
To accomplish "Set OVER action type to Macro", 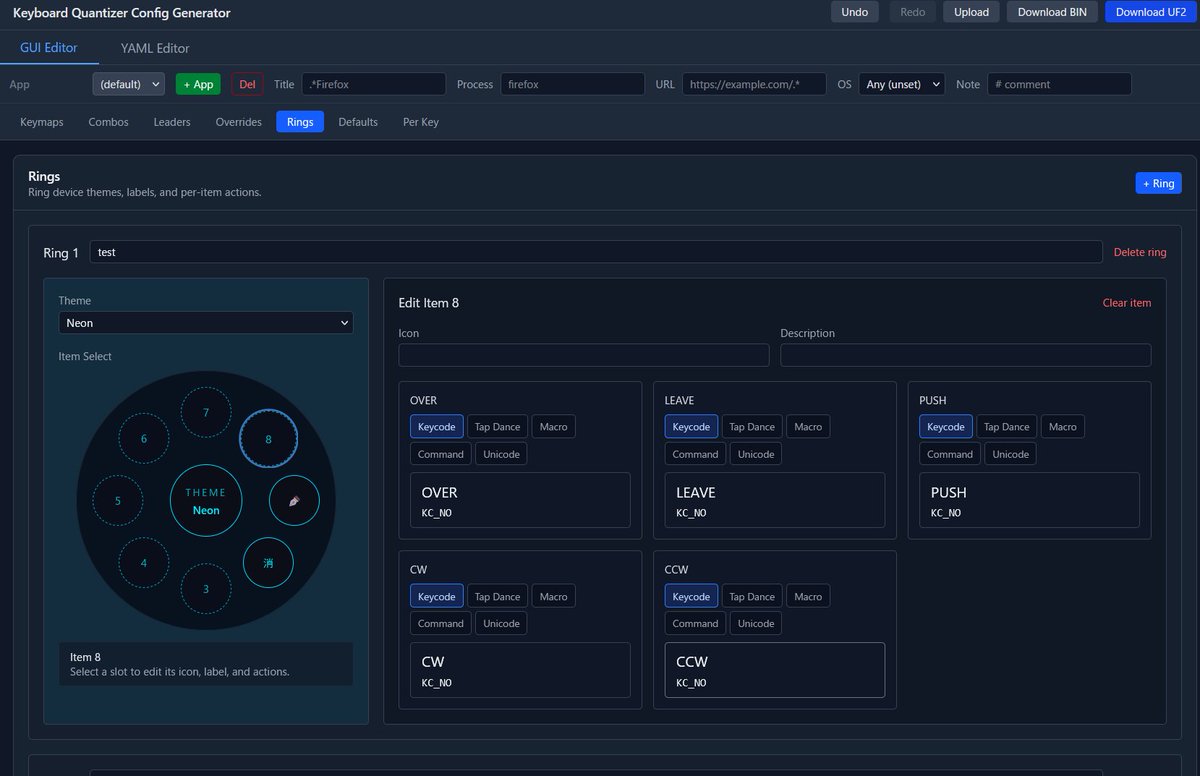I will pos(553,427).
